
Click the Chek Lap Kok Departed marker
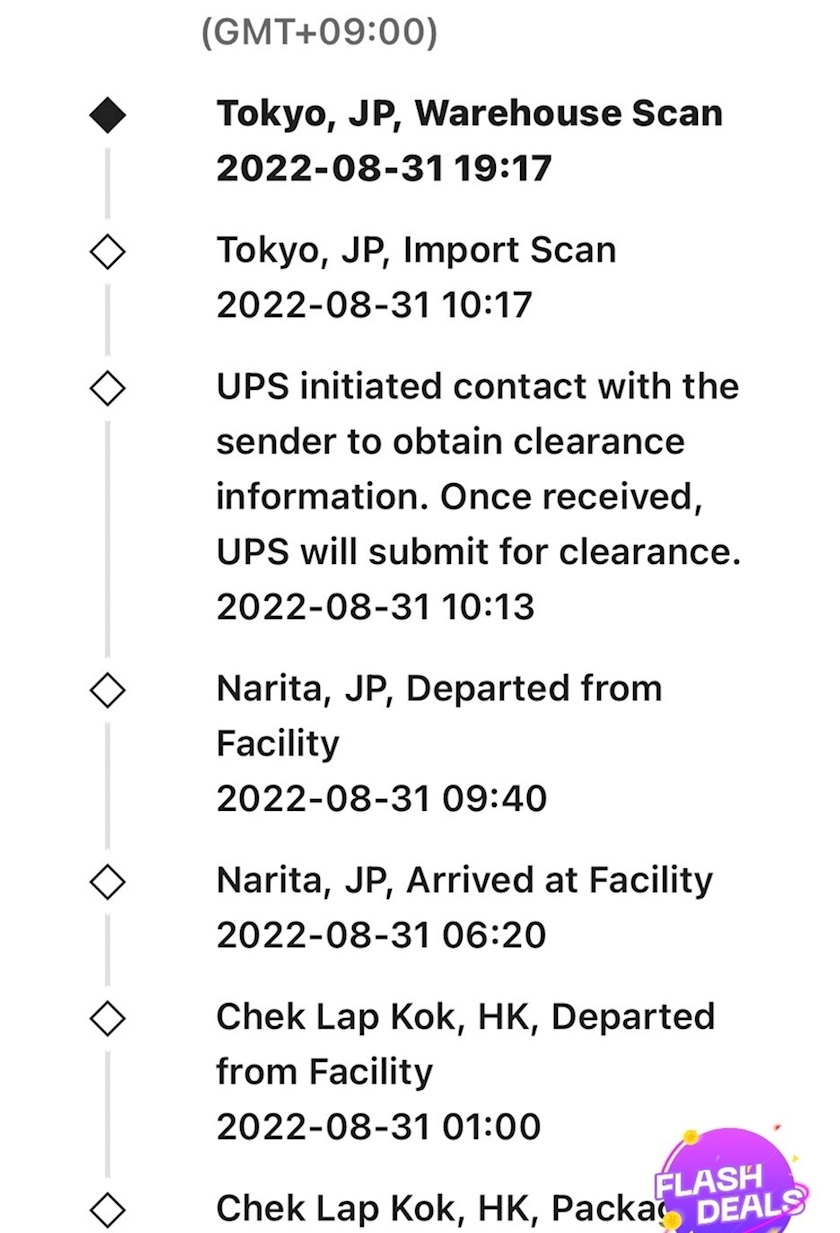107,1018
